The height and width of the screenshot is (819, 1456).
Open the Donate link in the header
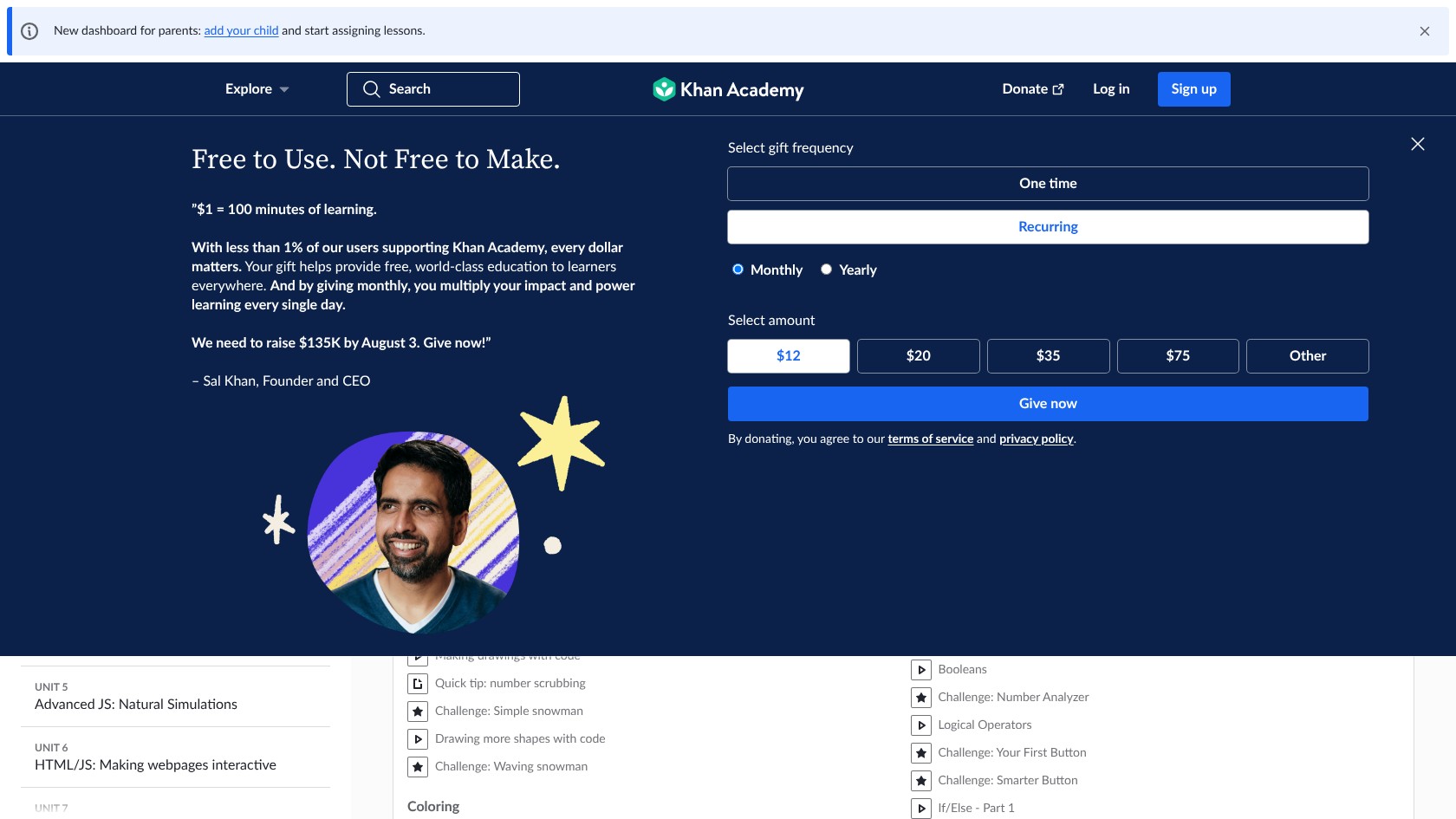click(x=1032, y=89)
